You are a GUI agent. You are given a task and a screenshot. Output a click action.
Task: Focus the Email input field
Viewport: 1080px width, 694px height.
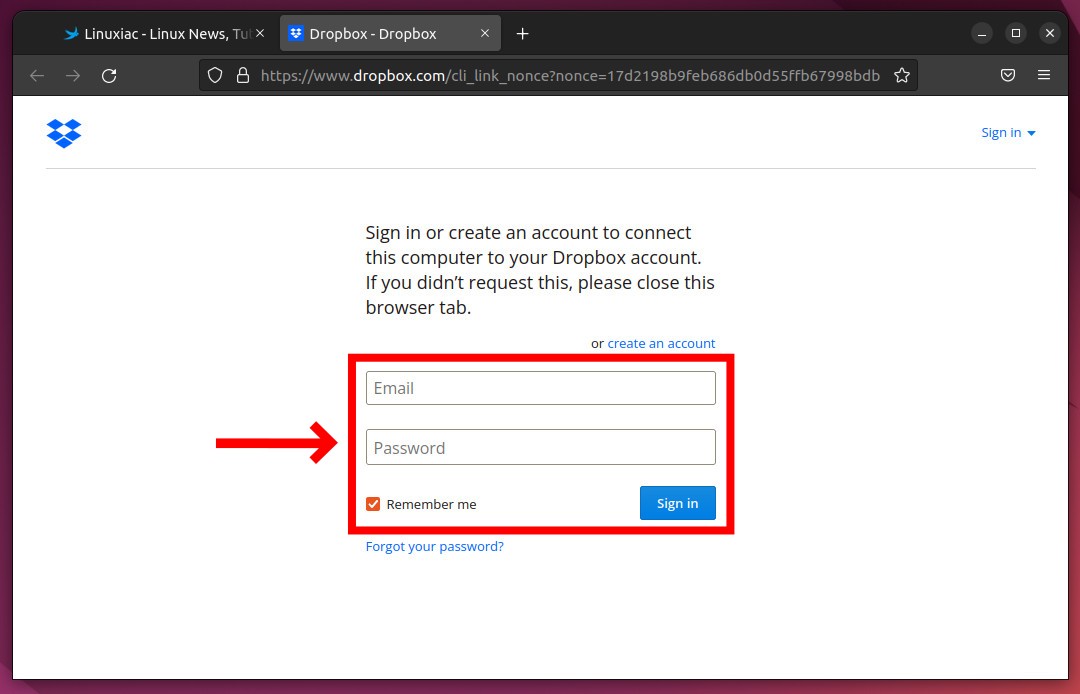click(541, 388)
